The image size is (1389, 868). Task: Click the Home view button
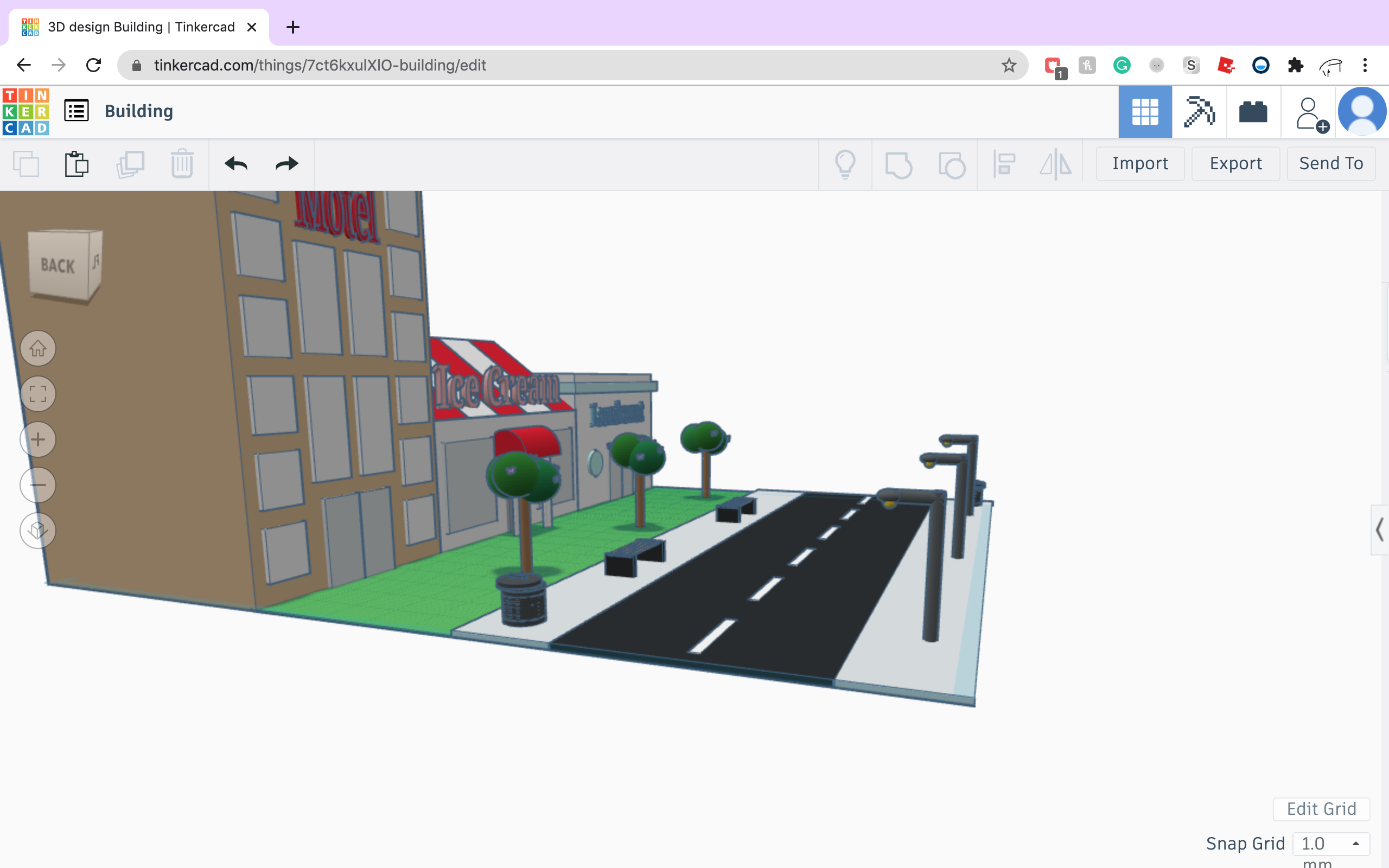[x=38, y=348]
